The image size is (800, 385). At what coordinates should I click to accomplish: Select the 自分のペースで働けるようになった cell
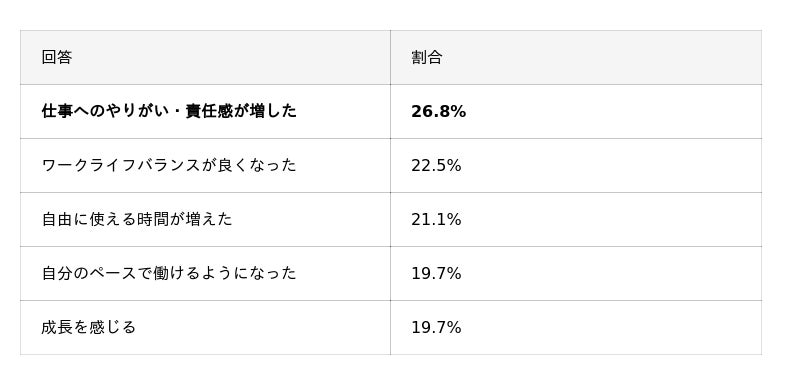[205, 273]
